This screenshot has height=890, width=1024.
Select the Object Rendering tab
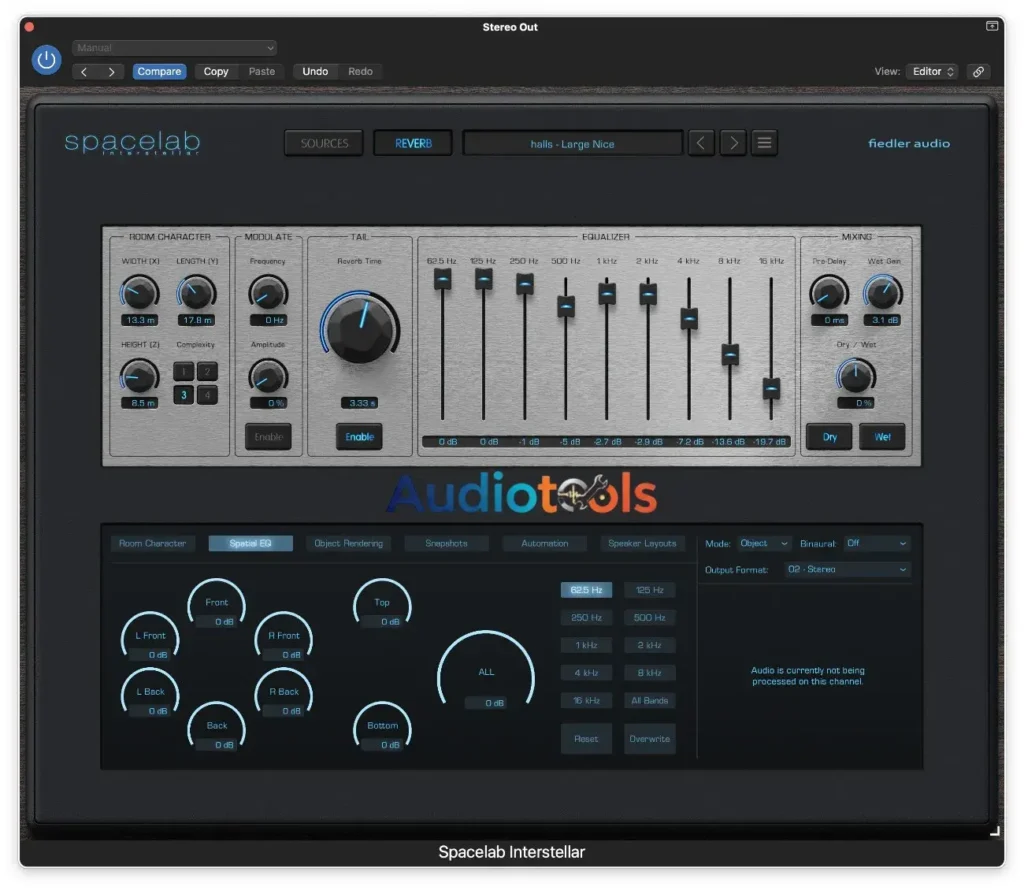coord(349,543)
